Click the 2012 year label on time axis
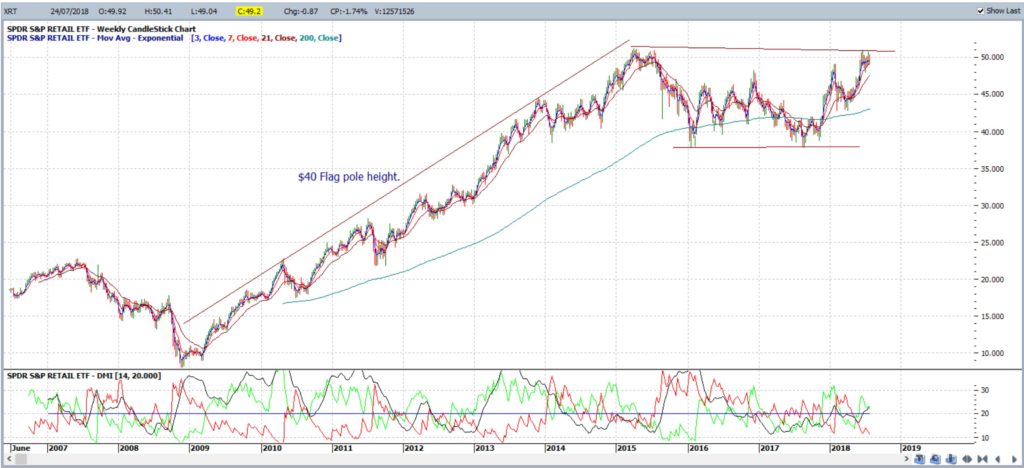This screenshot has height=468, width=1024. 414,448
